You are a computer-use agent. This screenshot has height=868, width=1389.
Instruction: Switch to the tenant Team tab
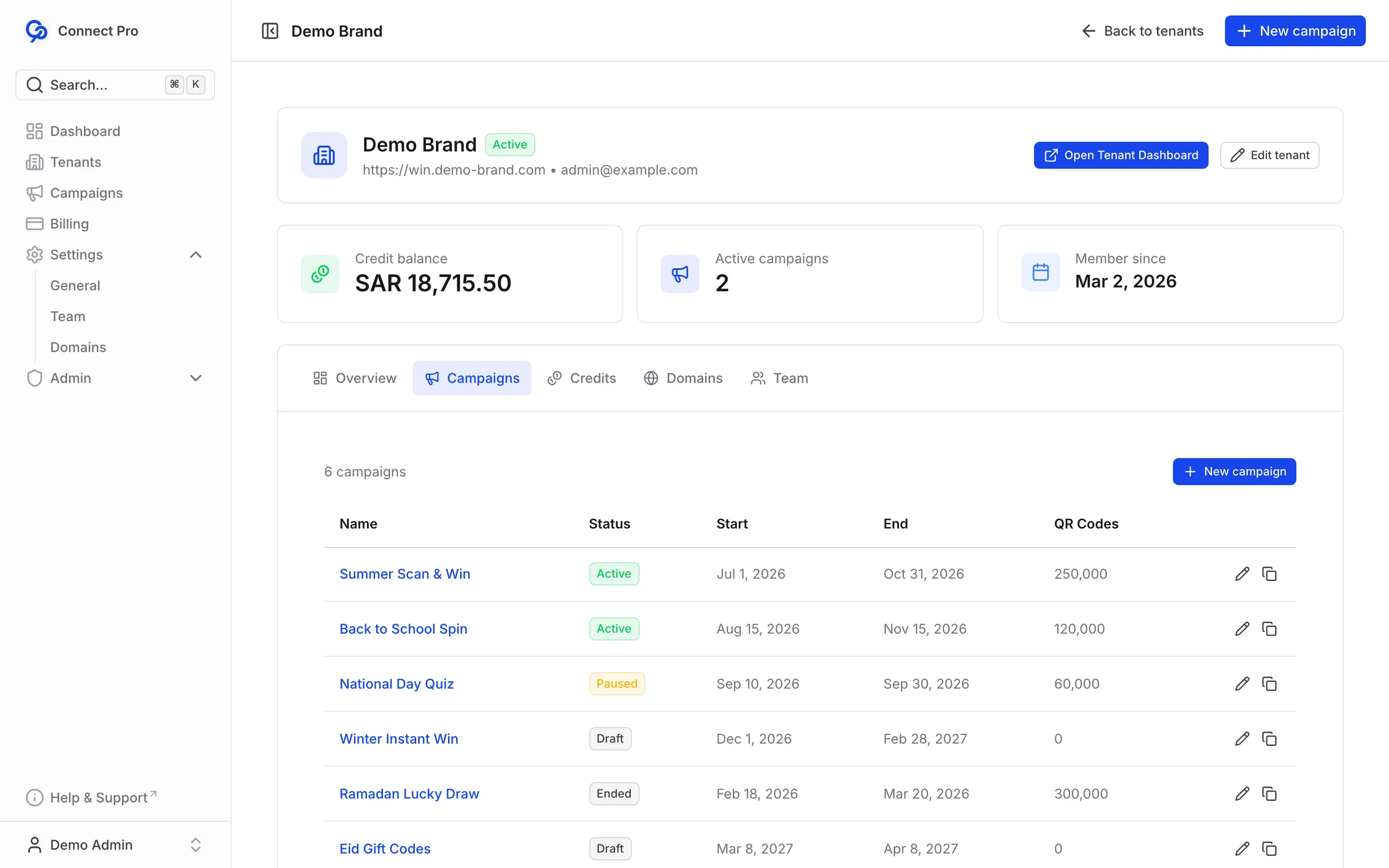click(779, 378)
